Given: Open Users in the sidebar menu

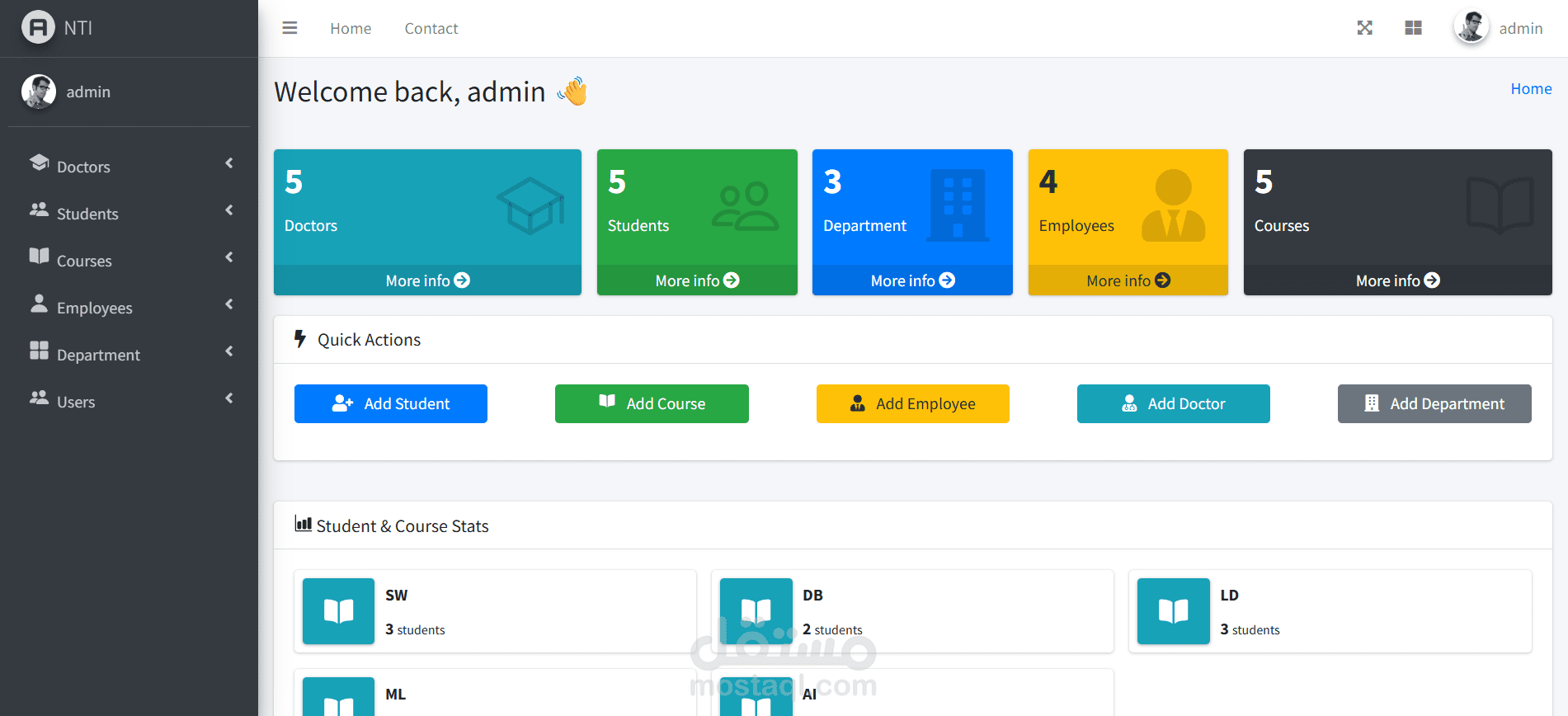Looking at the screenshot, I should (129, 401).
